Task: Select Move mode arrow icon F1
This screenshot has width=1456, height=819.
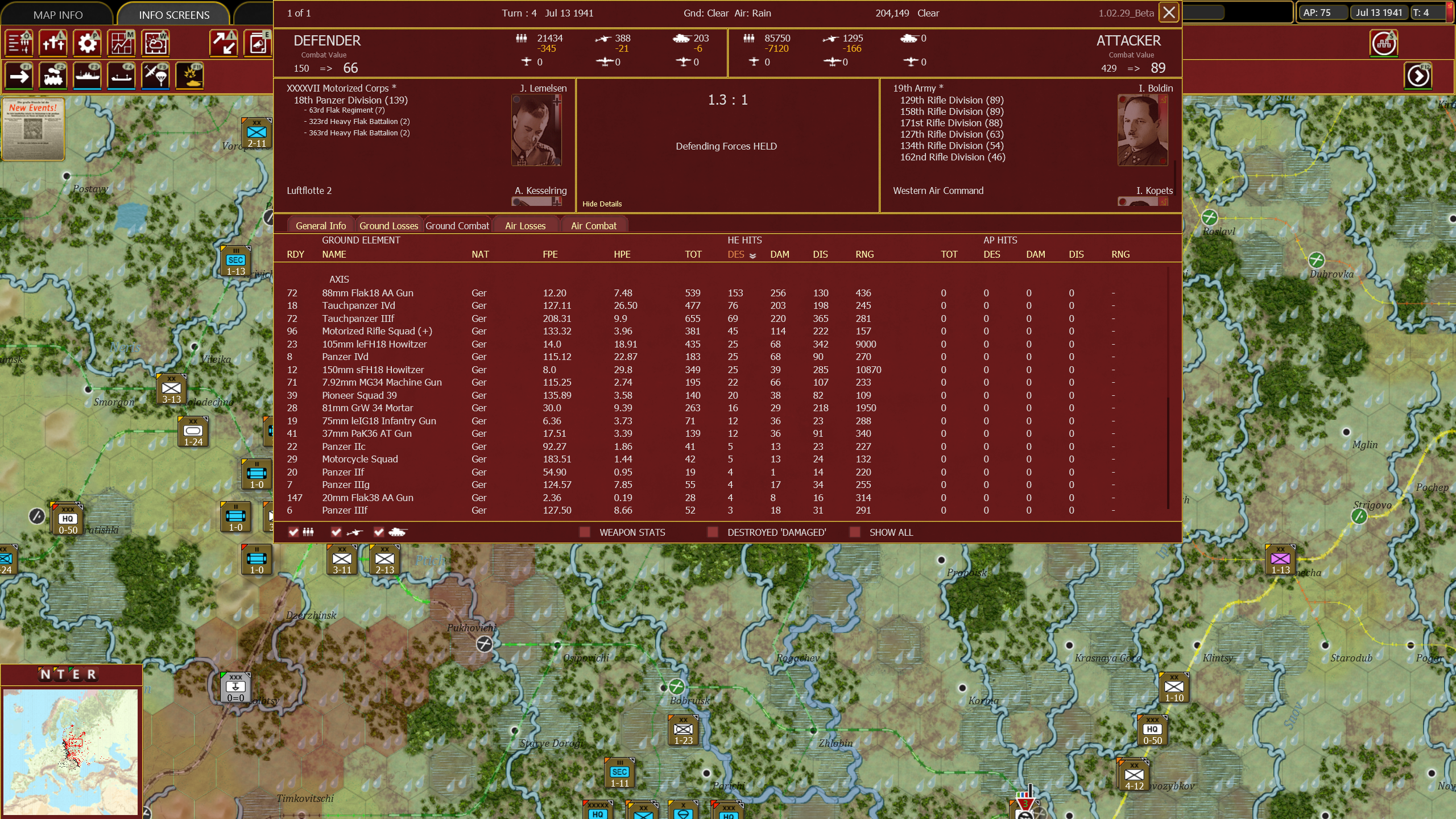Action: 19,76
